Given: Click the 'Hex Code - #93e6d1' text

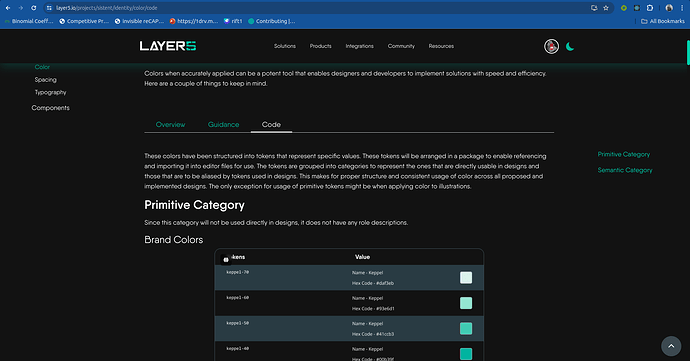Looking at the screenshot, I should [373, 309].
